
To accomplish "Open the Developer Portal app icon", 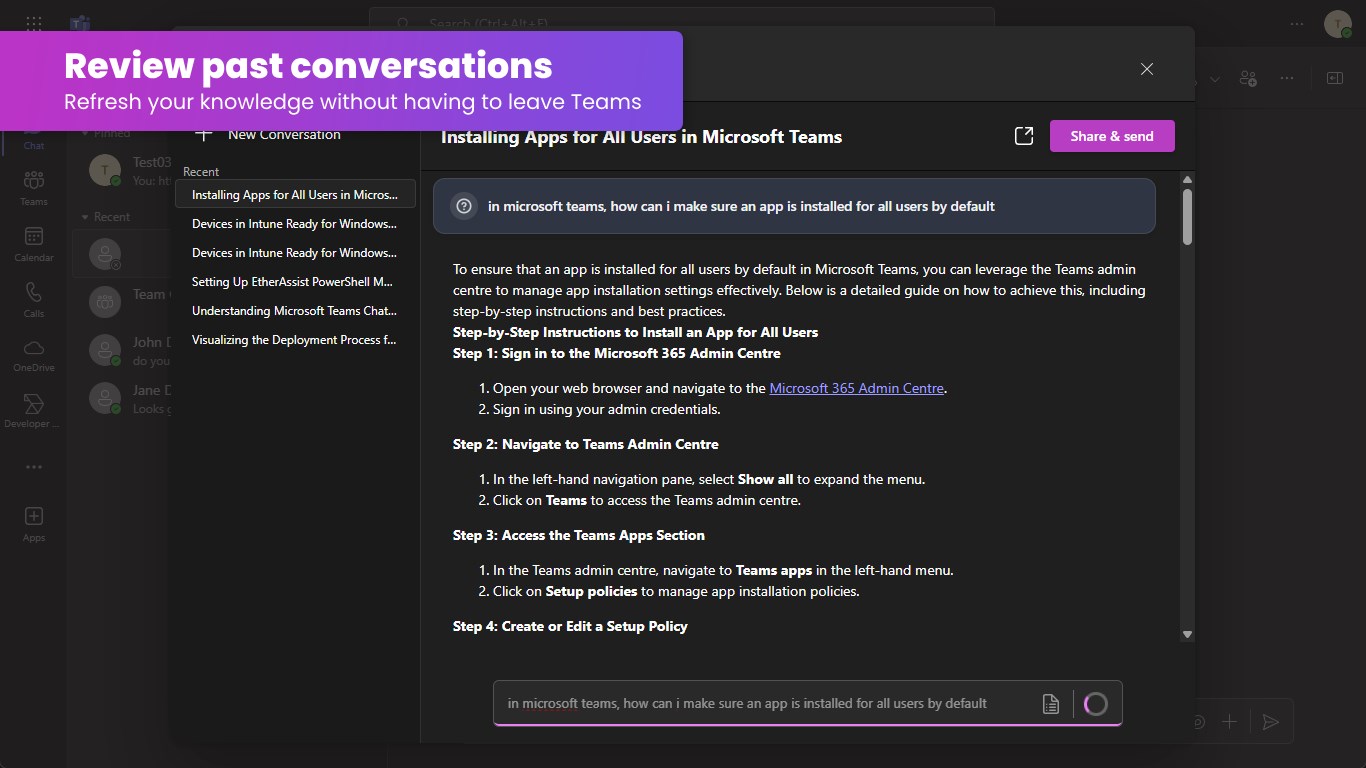I will point(34,410).
